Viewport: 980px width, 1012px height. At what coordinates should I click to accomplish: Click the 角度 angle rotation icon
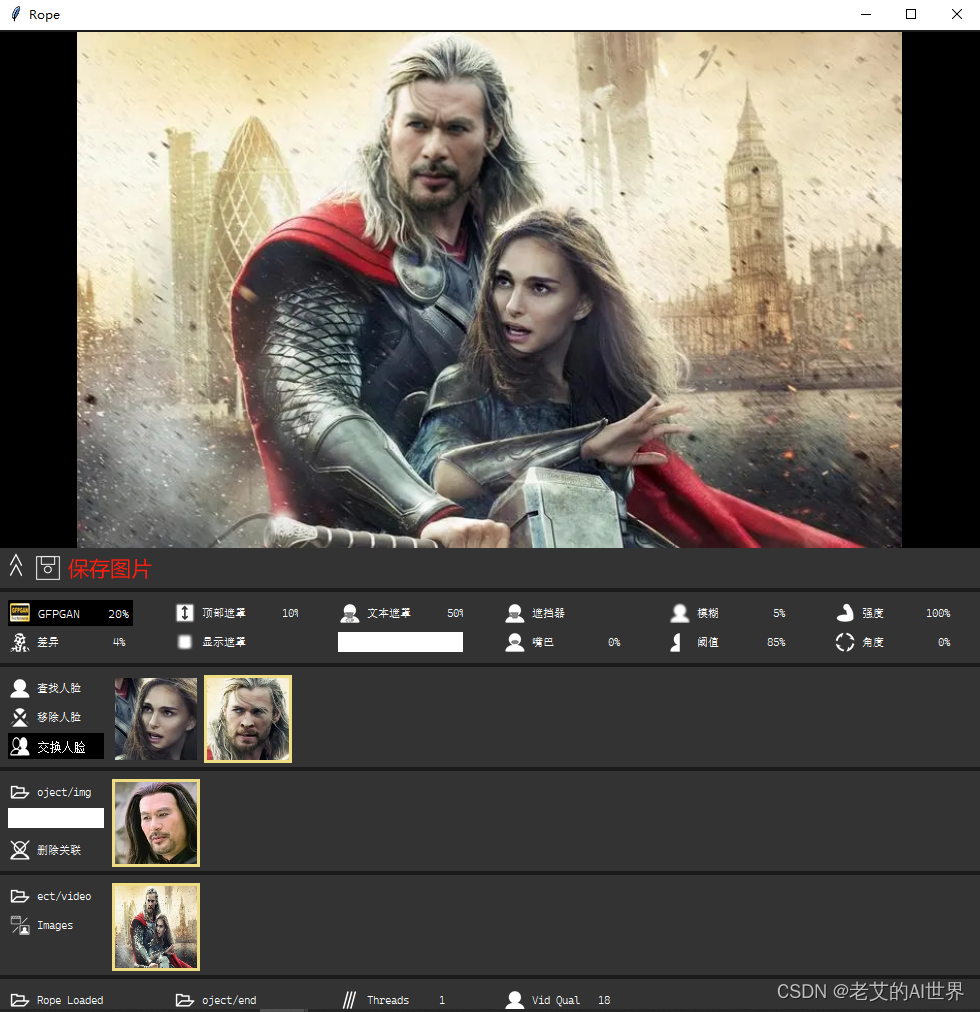(844, 642)
